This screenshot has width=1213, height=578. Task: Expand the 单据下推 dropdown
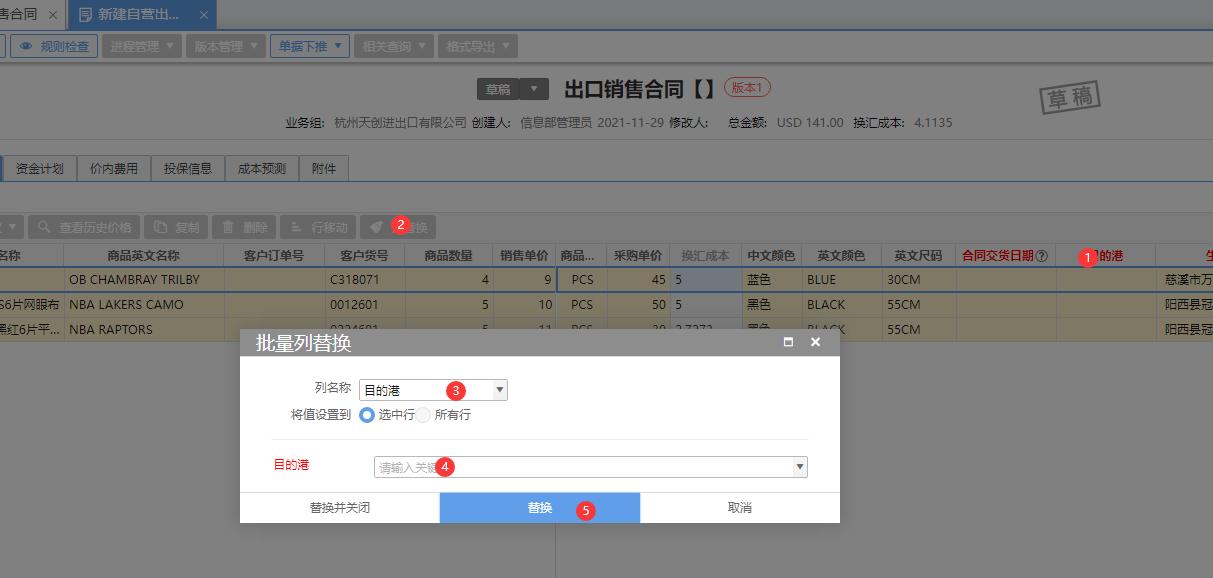(336, 45)
